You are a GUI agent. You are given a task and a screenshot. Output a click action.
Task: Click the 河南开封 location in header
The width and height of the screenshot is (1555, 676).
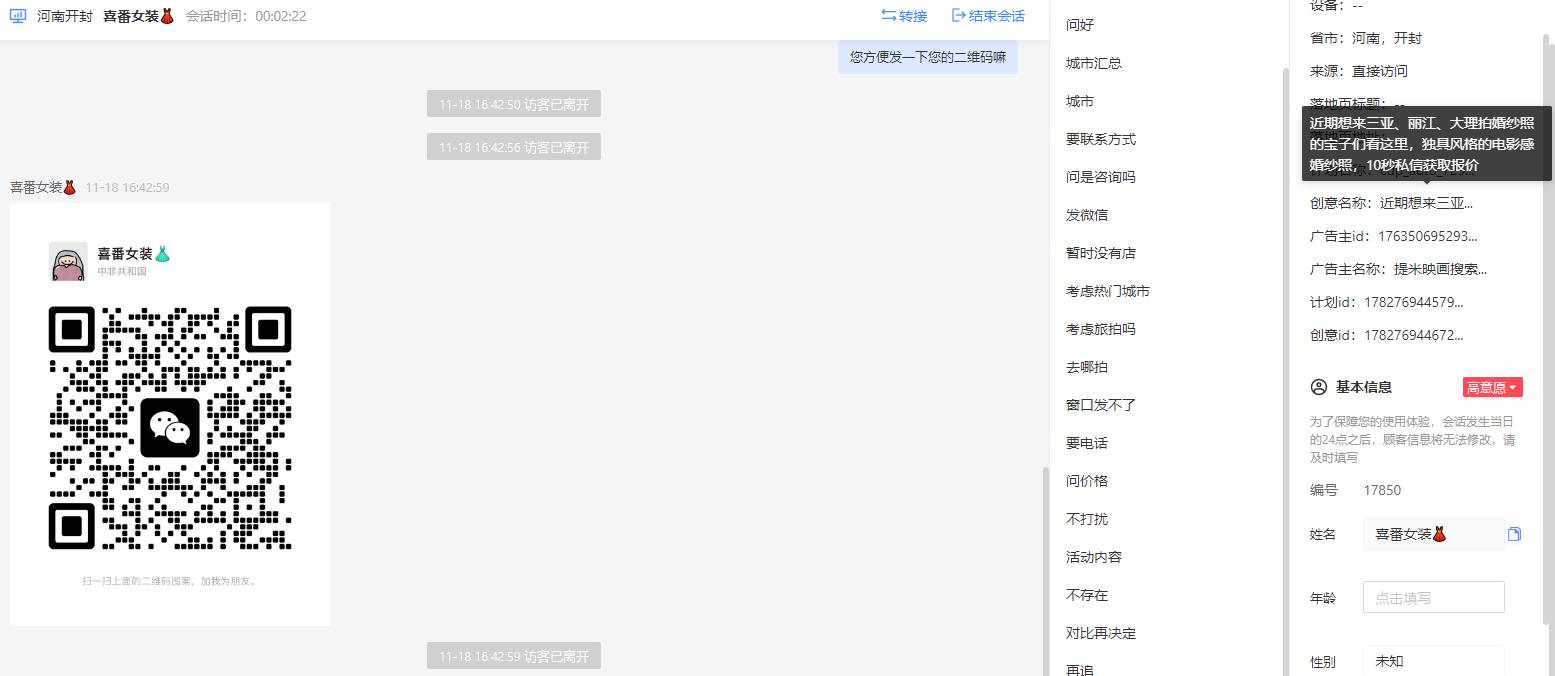(65, 16)
